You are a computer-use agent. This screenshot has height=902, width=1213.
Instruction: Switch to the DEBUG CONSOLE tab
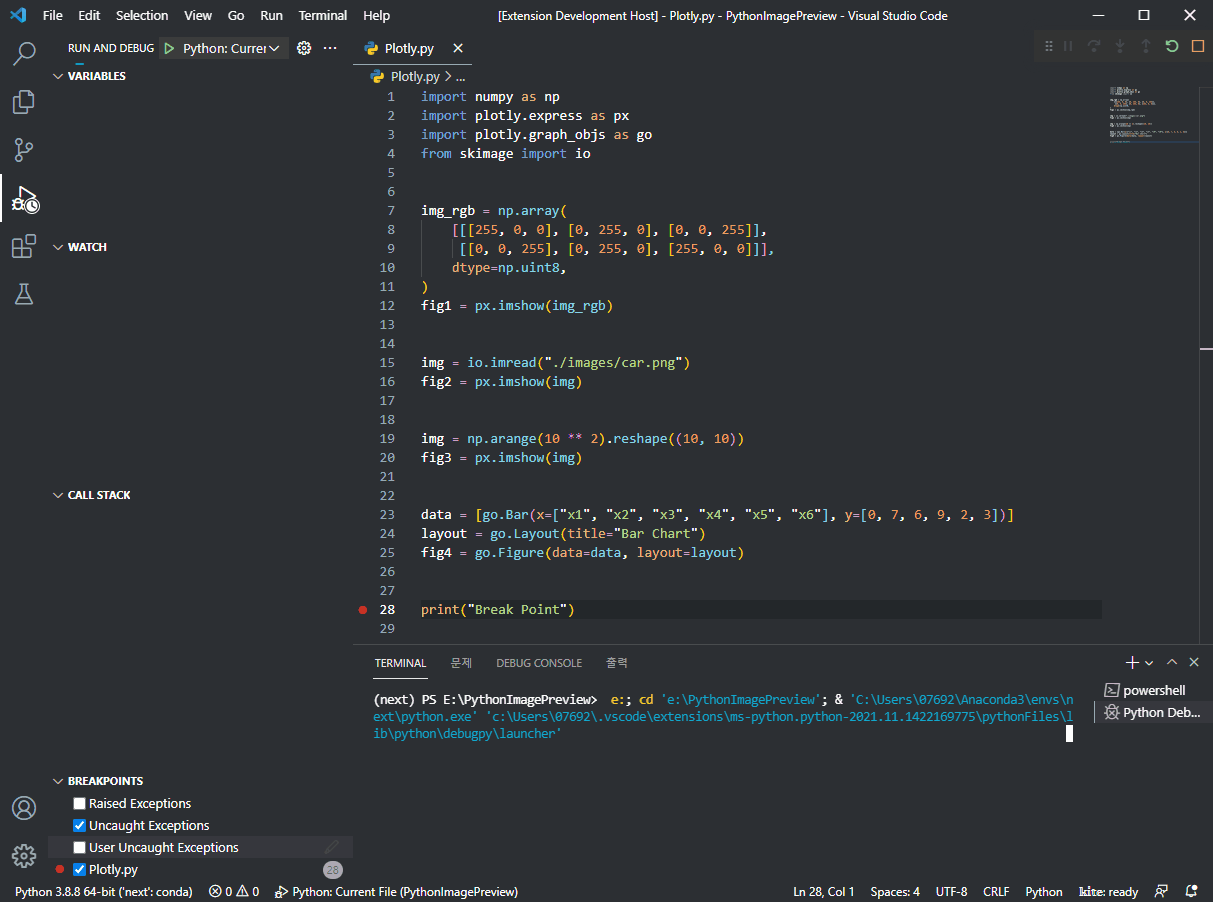pyautogui.click(x=538, y=663)
